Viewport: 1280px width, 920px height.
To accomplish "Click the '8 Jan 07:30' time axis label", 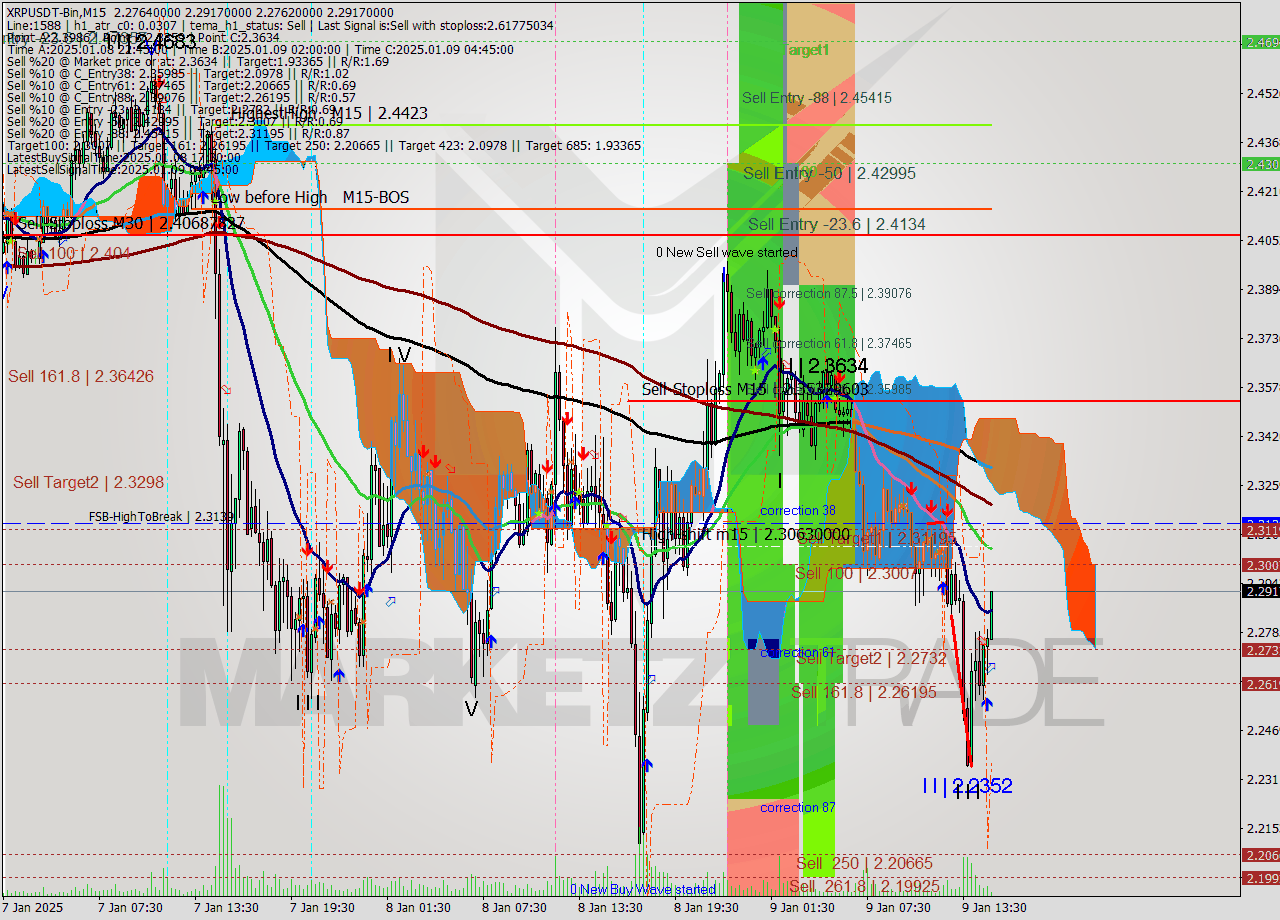I will tap(514, 908).
